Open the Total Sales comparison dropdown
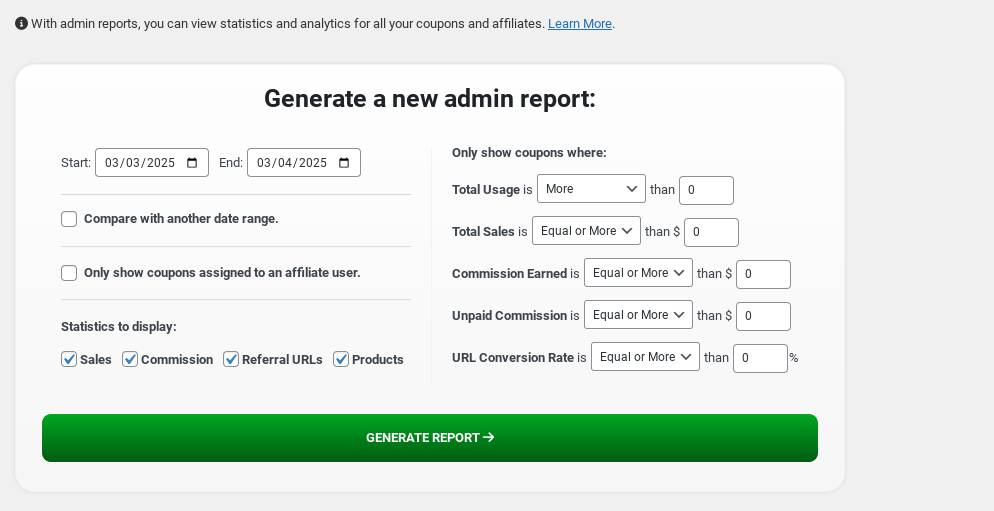The image size is (994, 511). 586,231
